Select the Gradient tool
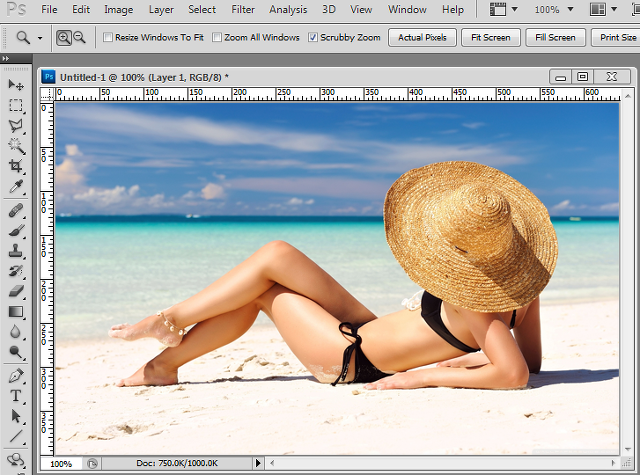The width and height of the screenshot is (640, 475). click(x=16, y=312)
